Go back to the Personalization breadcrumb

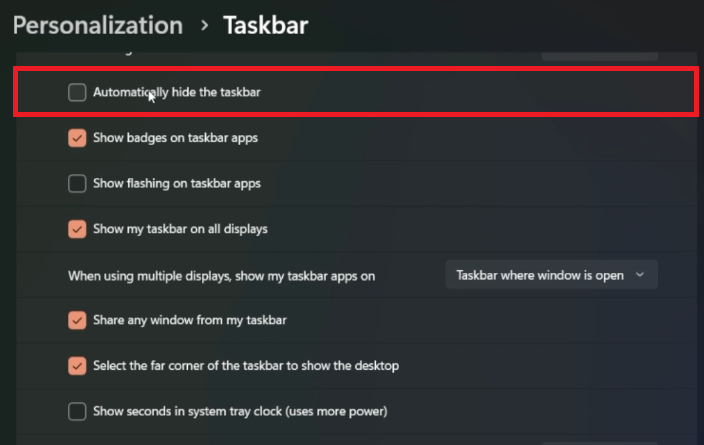[x=98, y=25]
